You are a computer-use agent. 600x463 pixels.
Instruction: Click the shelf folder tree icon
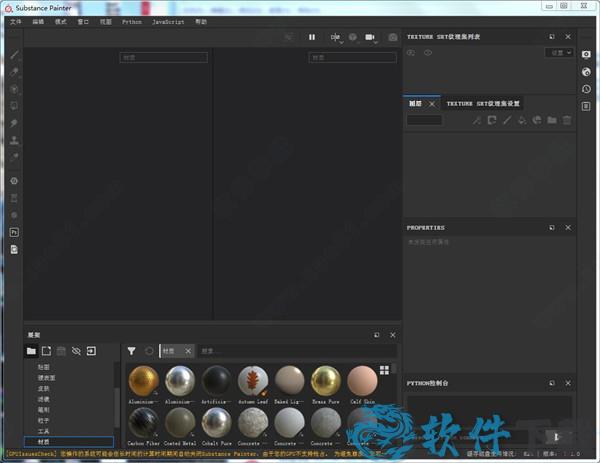tap(31, 351)
